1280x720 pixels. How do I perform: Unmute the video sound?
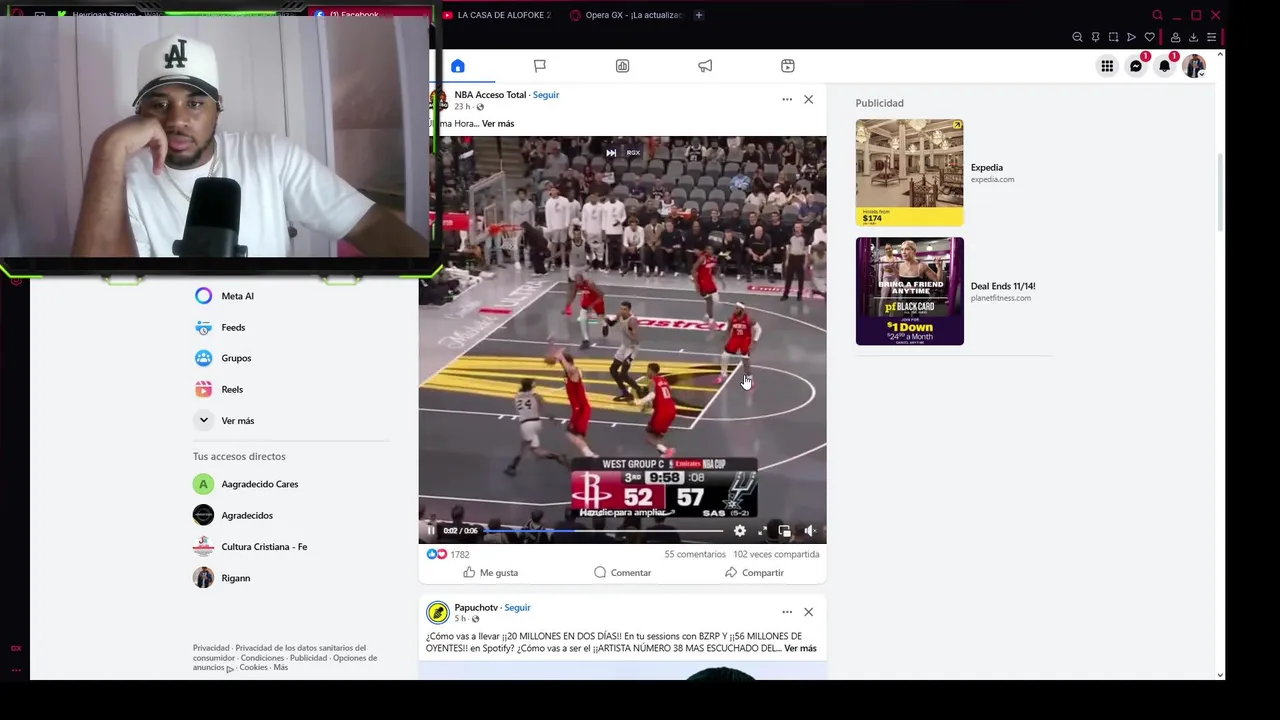[809, 531]
